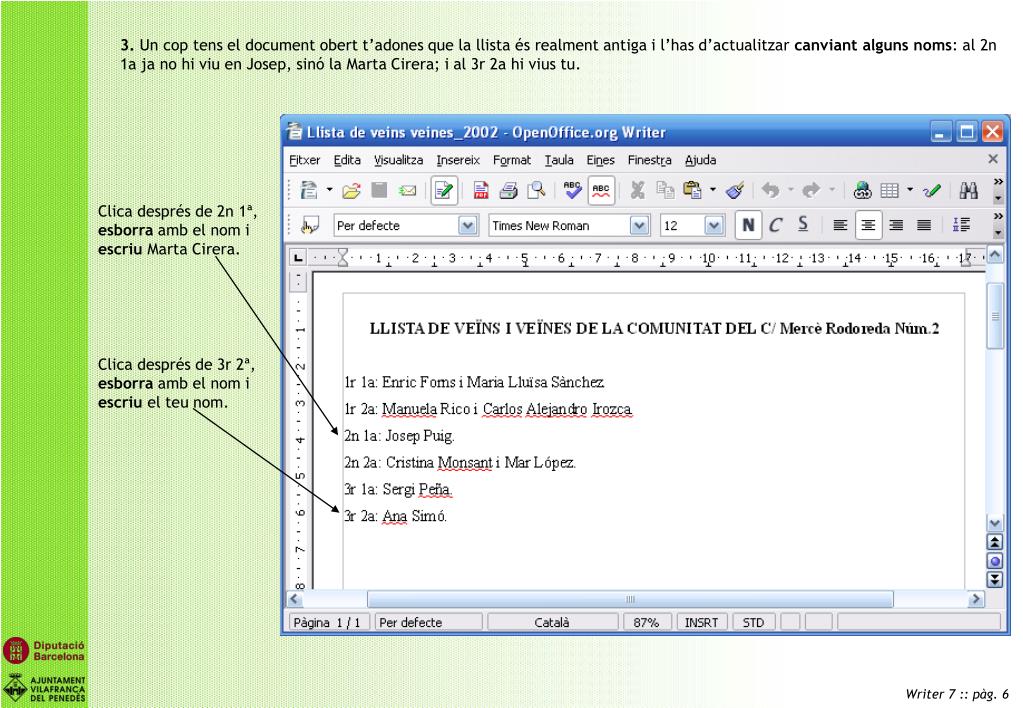Run the spellcheck ABC checkmark icon
This screenshot has width=1023, height=708.
(572, 190)
